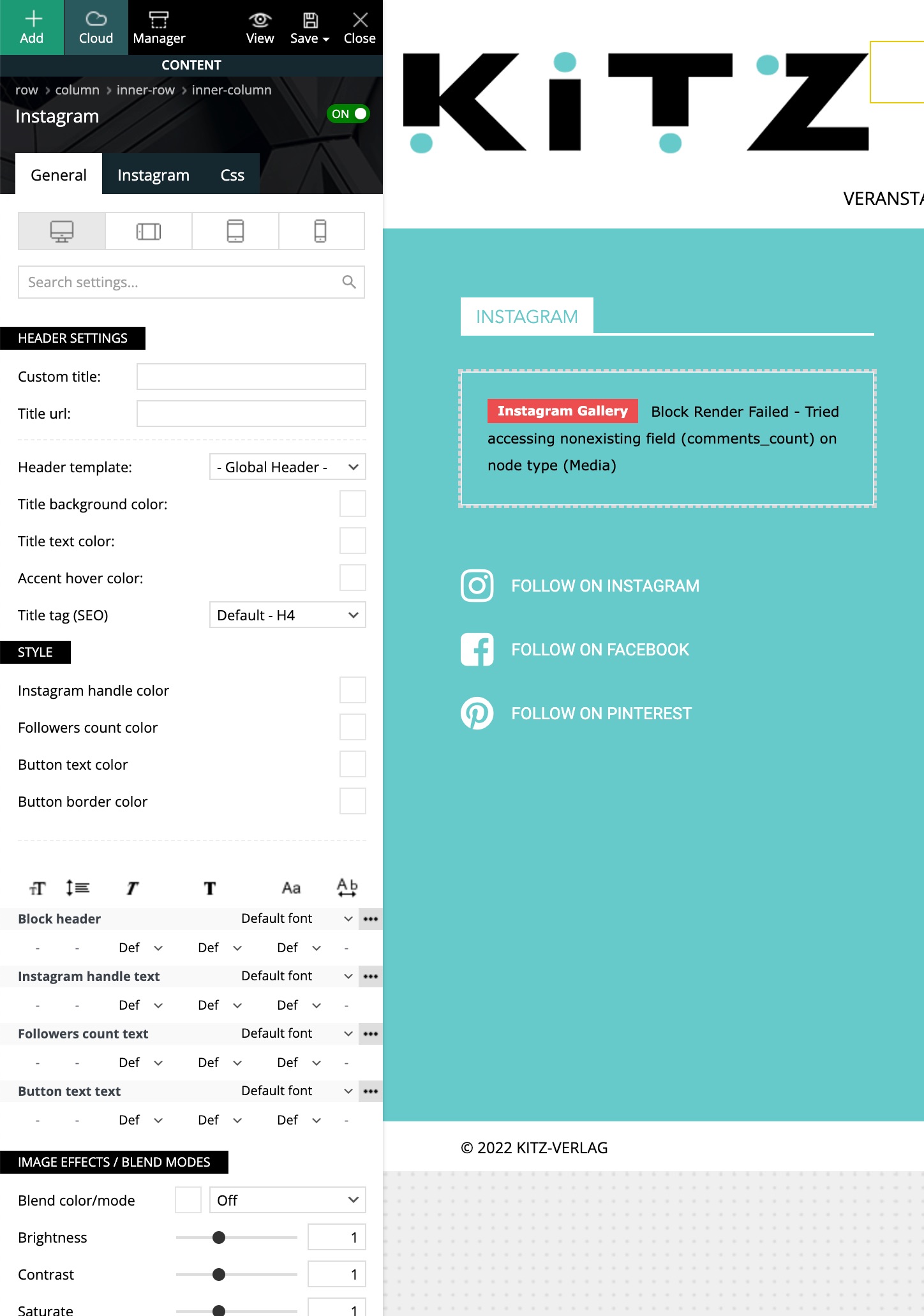
Task: Click Follow on Pinterest link
Action: pyautogui.click(x=601, y=714)
